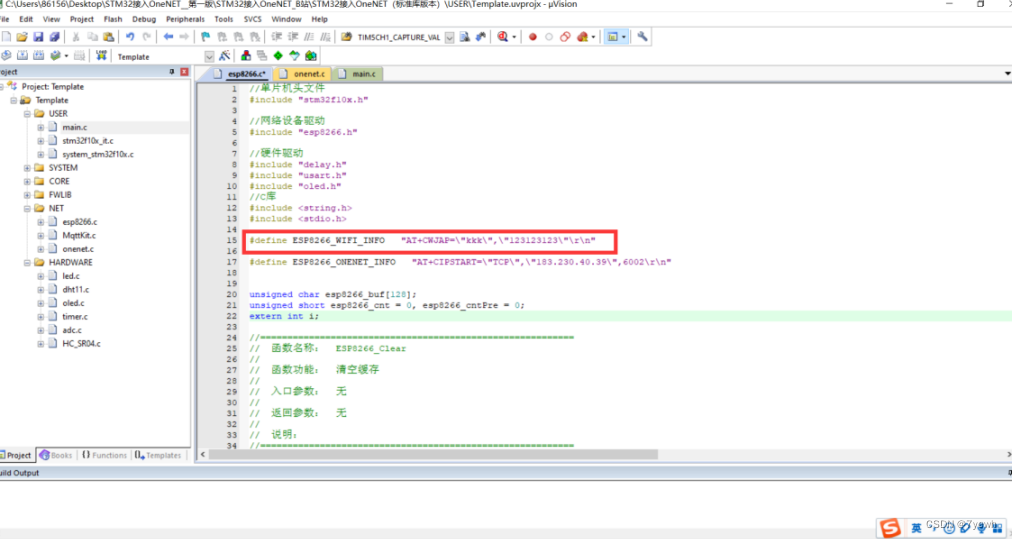Select the esp8266.c* editor tab
1012x539 pixels.
239,74
